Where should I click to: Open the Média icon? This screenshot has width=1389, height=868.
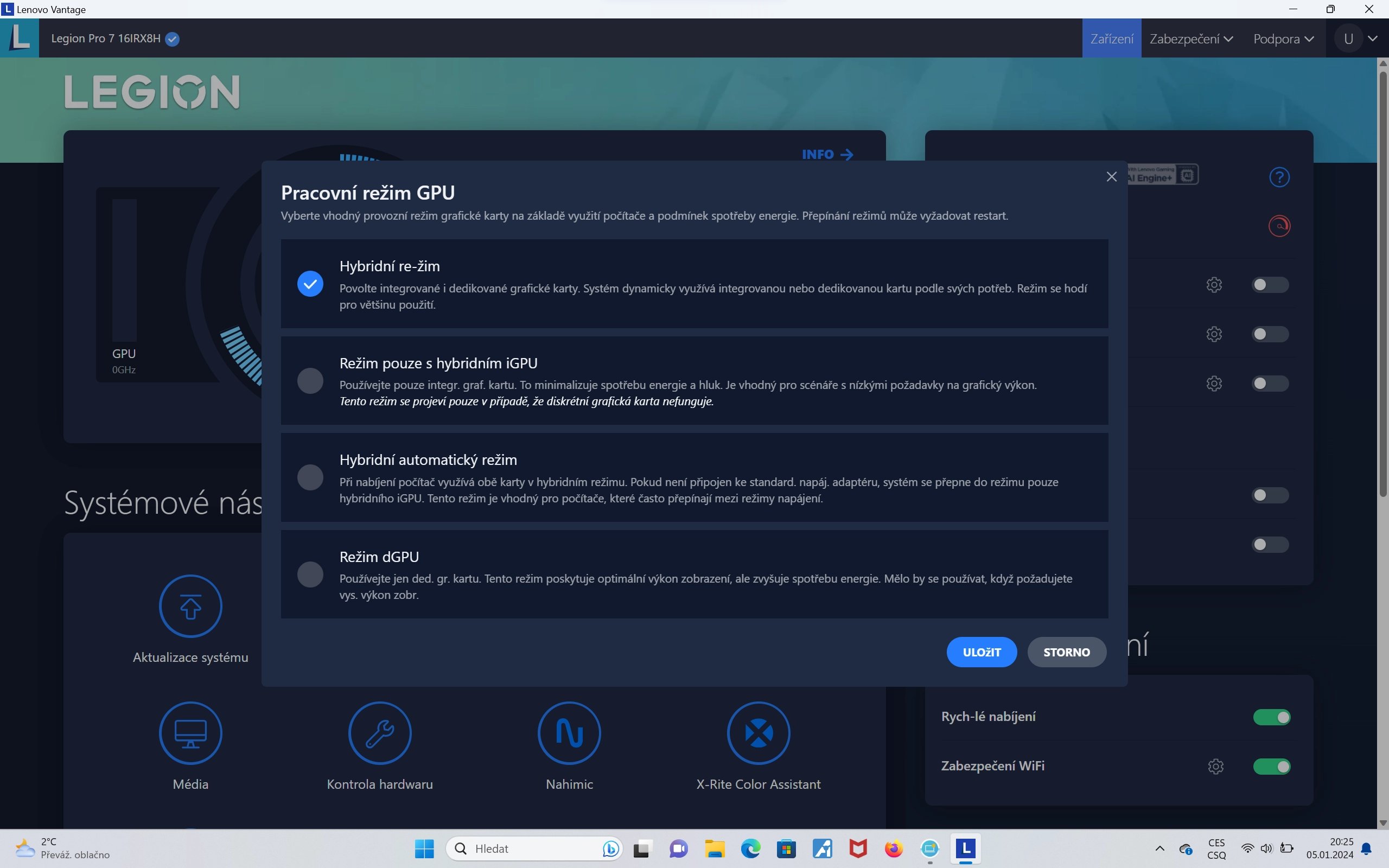[x=190, y=733]
